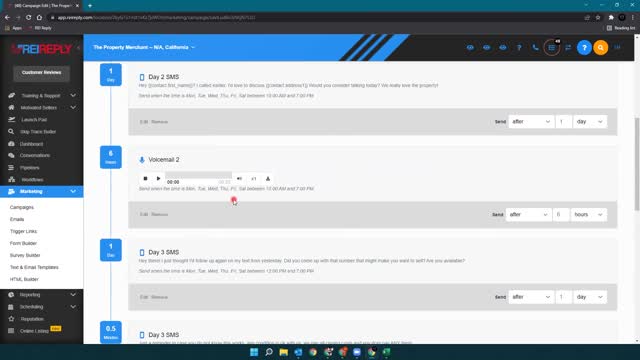640x360 pixels.
Task: Open the circled list icon with notification badge
Action: click(x=552, y=47)
